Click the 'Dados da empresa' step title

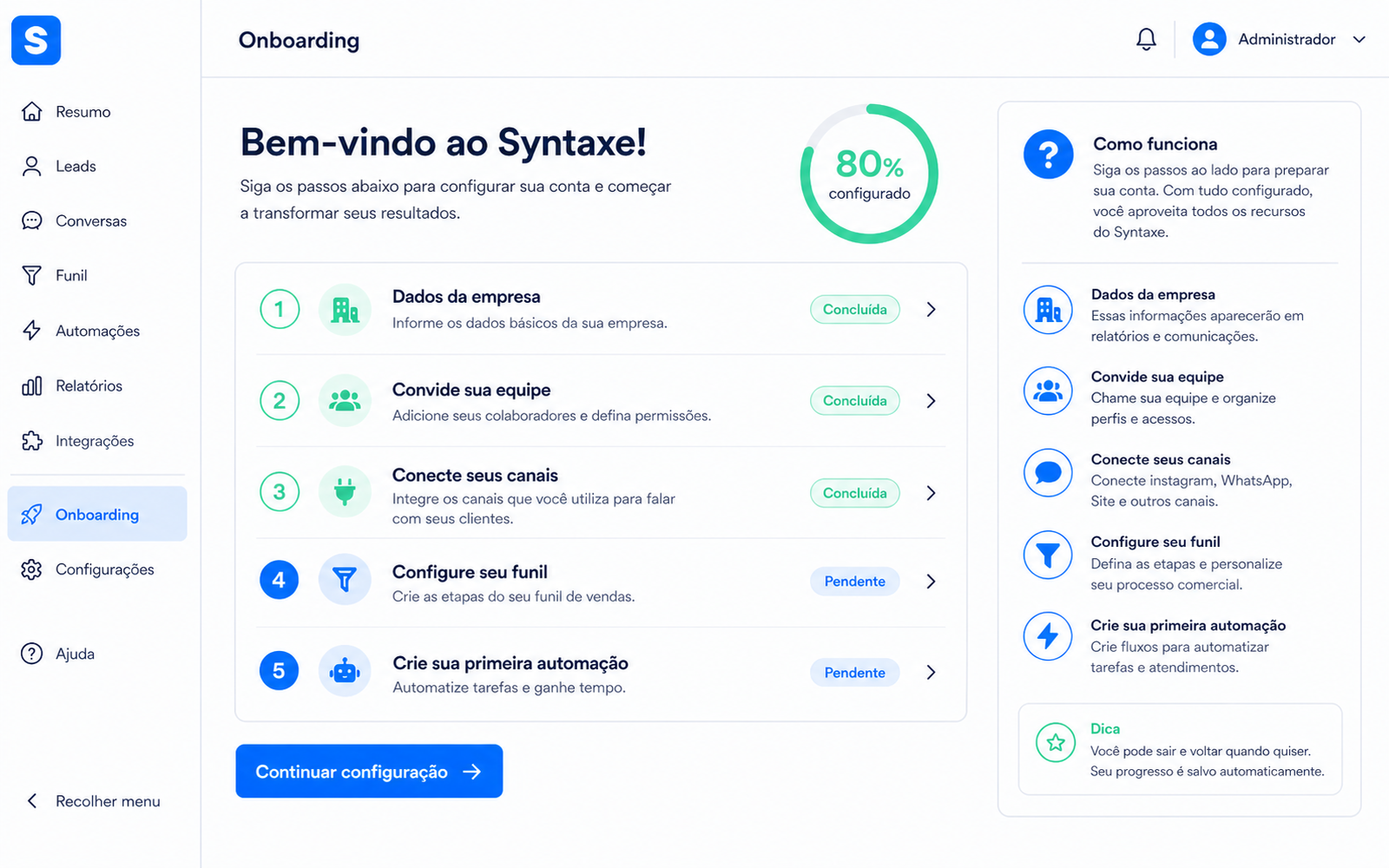pos(466,297)
